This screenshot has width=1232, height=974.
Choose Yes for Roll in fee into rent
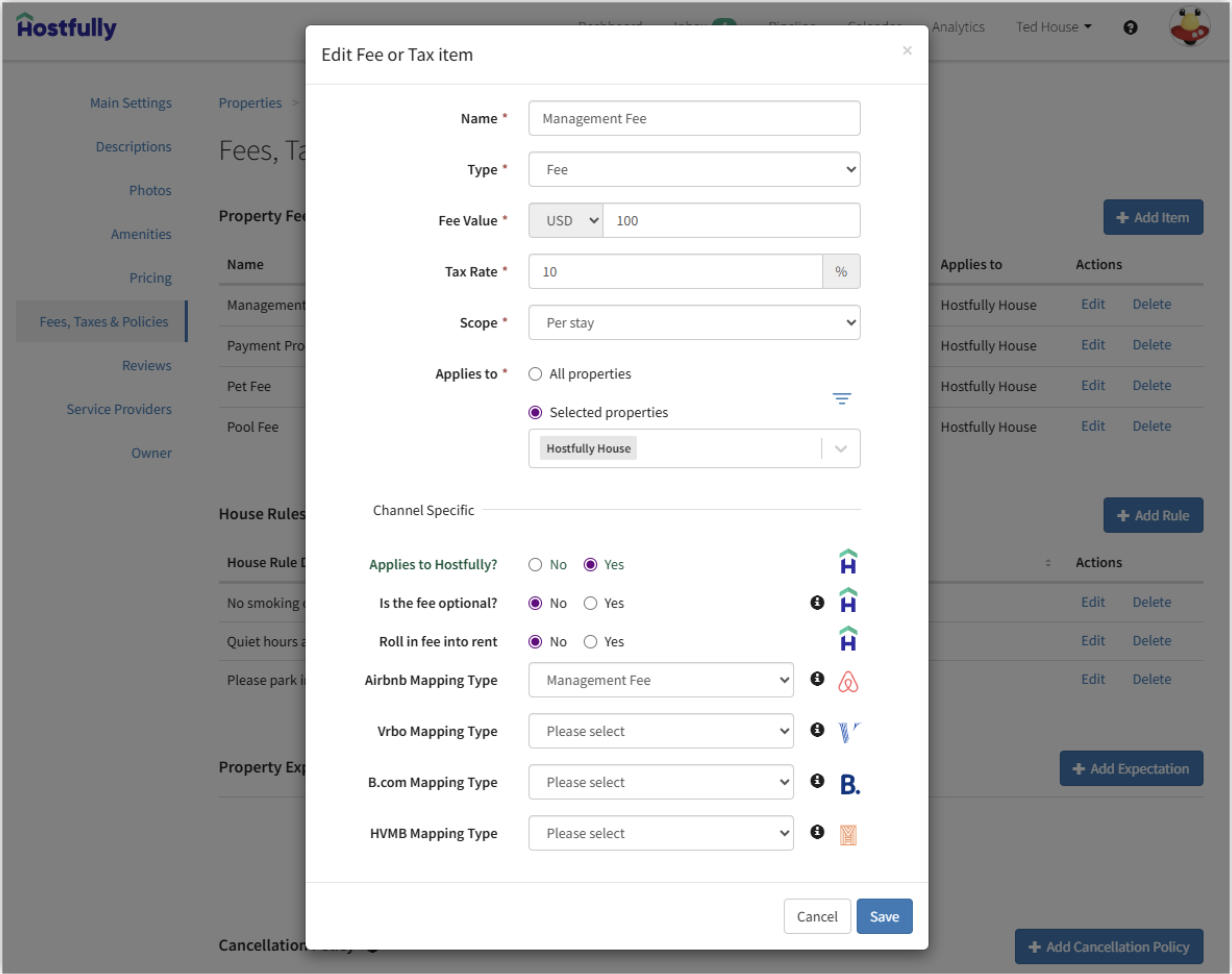(591, 642)
